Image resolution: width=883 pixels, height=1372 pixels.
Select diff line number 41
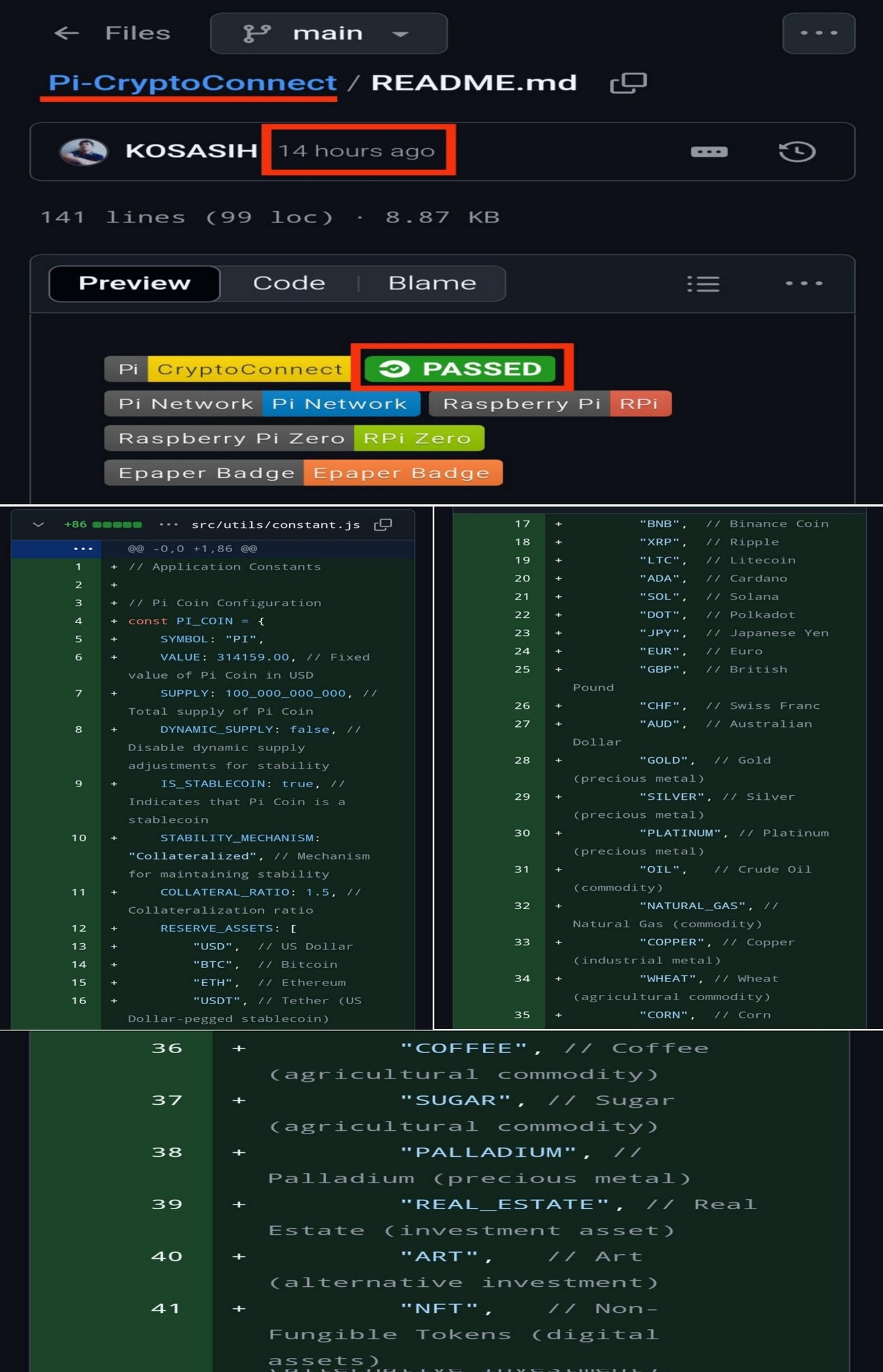click(x=167, y=1308)
